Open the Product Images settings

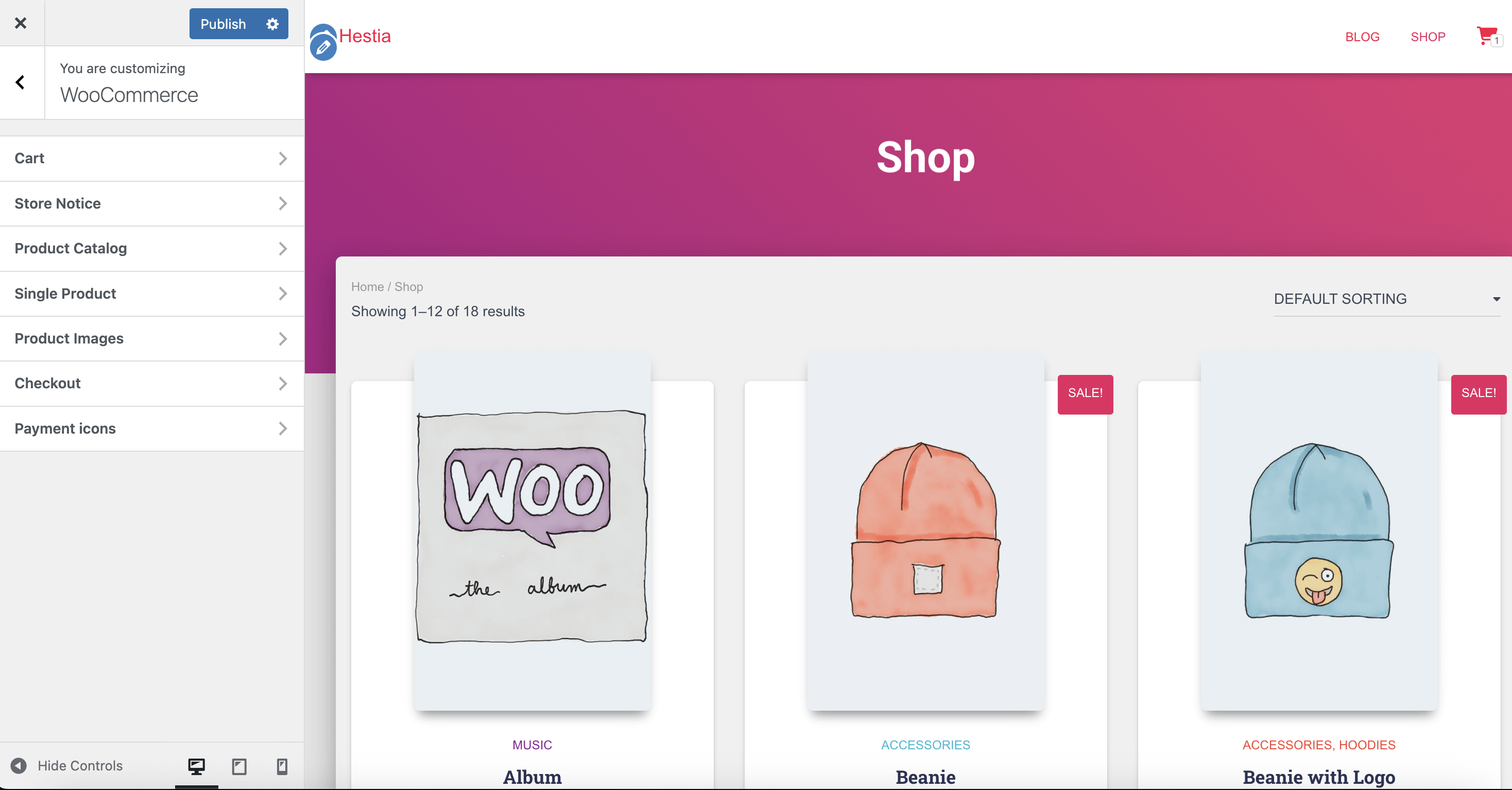pos(152,339)
